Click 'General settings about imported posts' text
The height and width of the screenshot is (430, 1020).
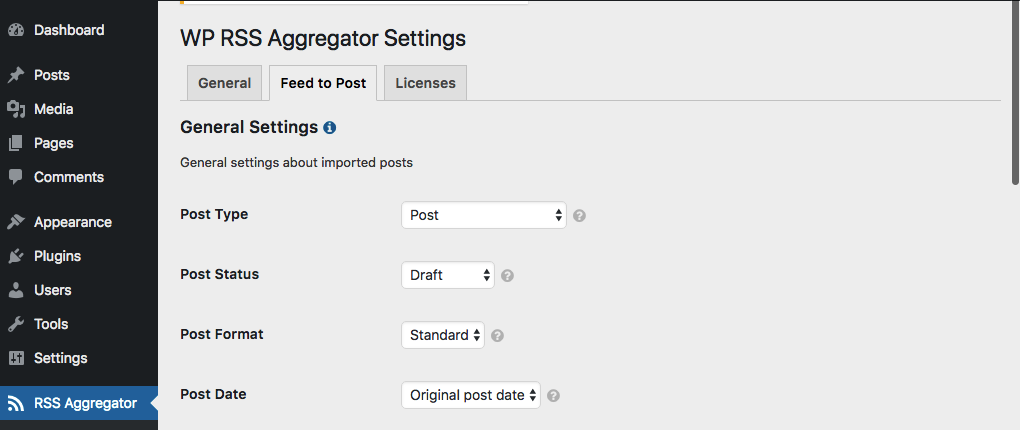click(296, 163)
